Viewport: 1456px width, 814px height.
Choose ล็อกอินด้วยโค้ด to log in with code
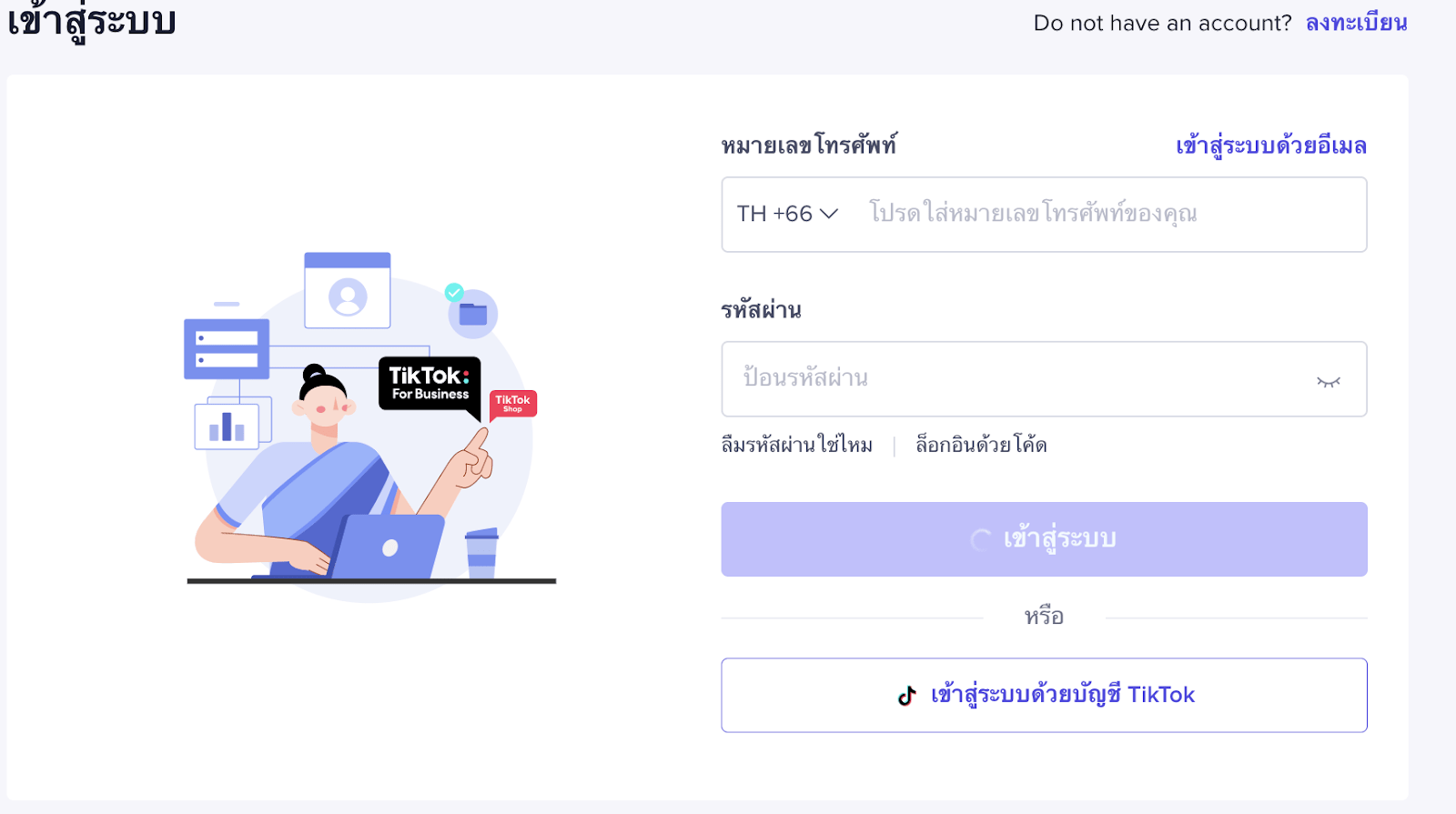coord(981,445)
